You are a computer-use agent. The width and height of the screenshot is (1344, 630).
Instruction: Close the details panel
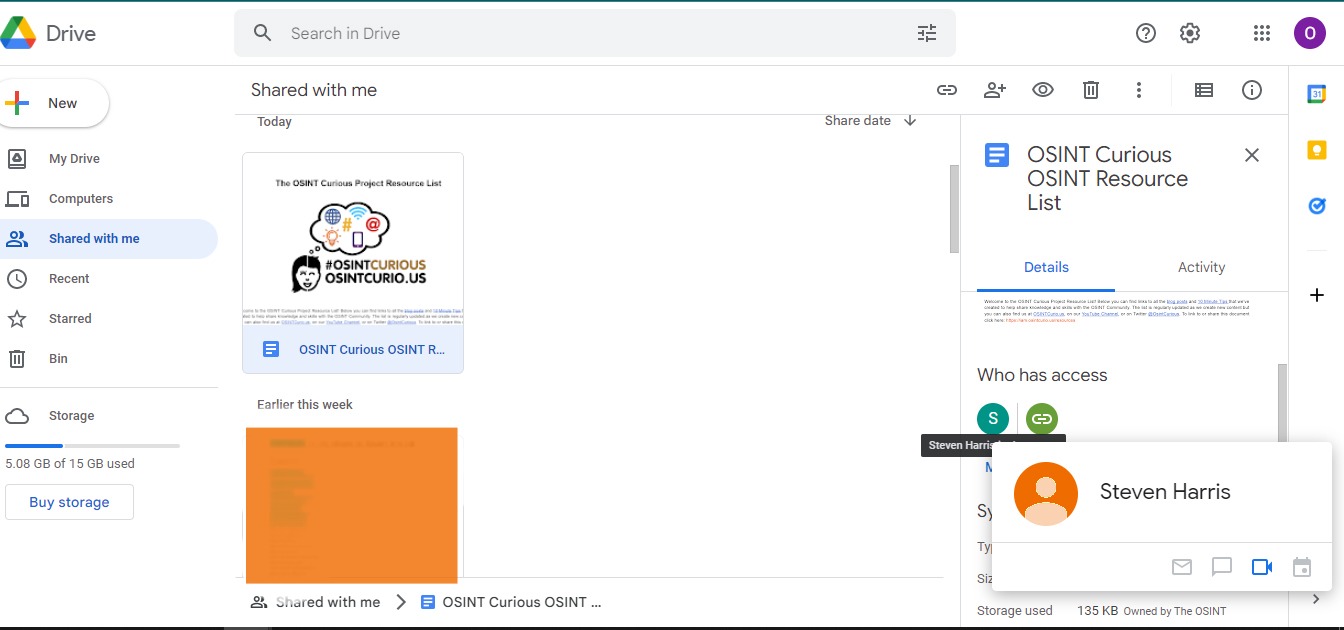(1252, 155)
